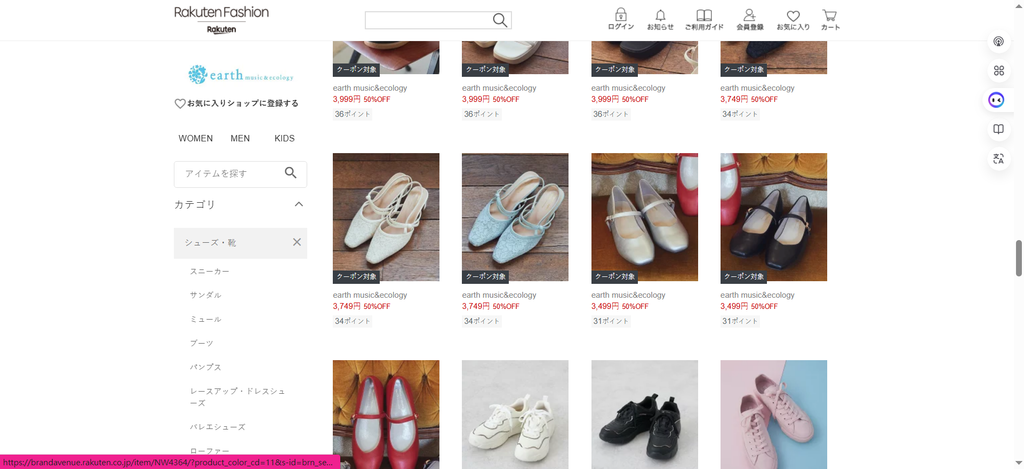This screenshot has height=469, width=1024.
Task: Open the パンプス category link
Action: (x=206, y=367)
